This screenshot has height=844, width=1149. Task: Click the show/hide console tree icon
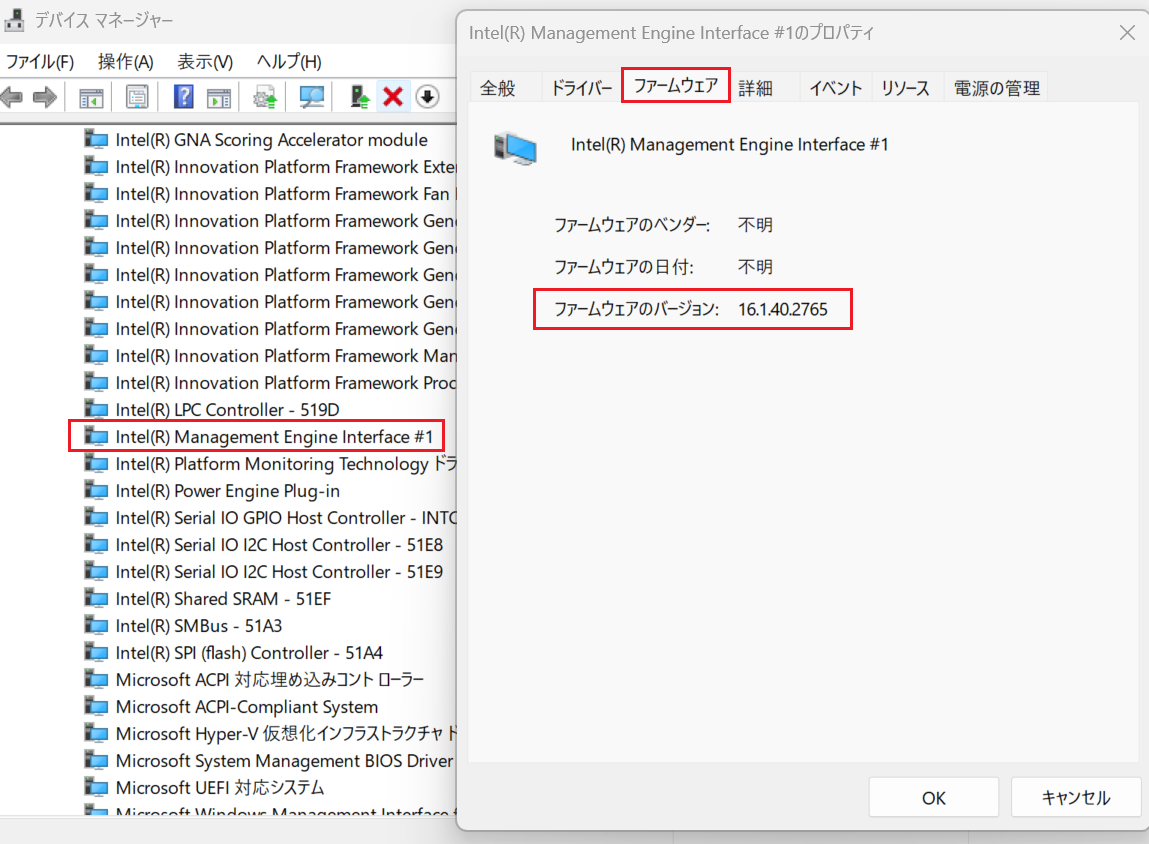[91, 97]
